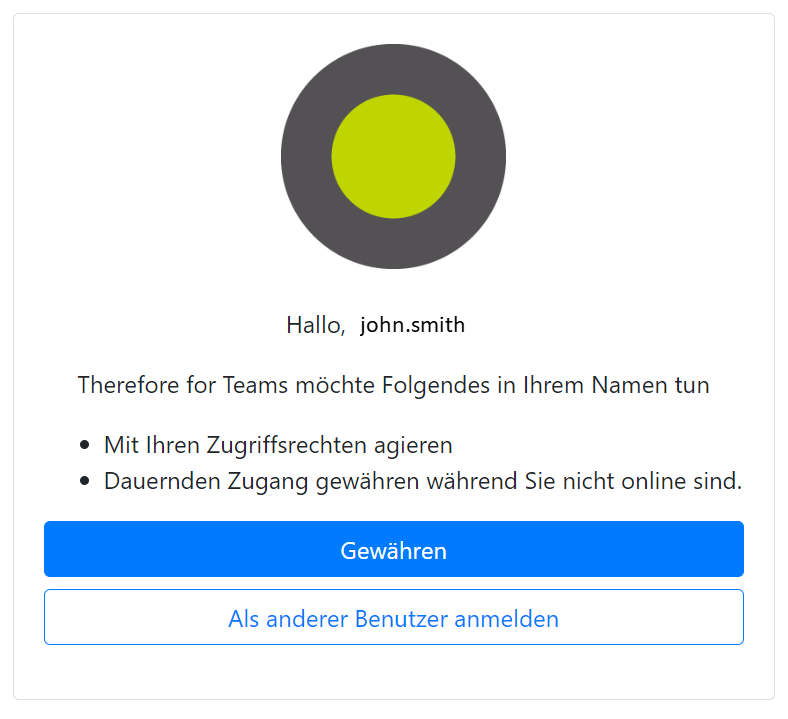The width and height of the screenshot is (788, 719).
Task: Select the Dauernden Zugang gewähren permission line
Action: [x=423, y=481]
